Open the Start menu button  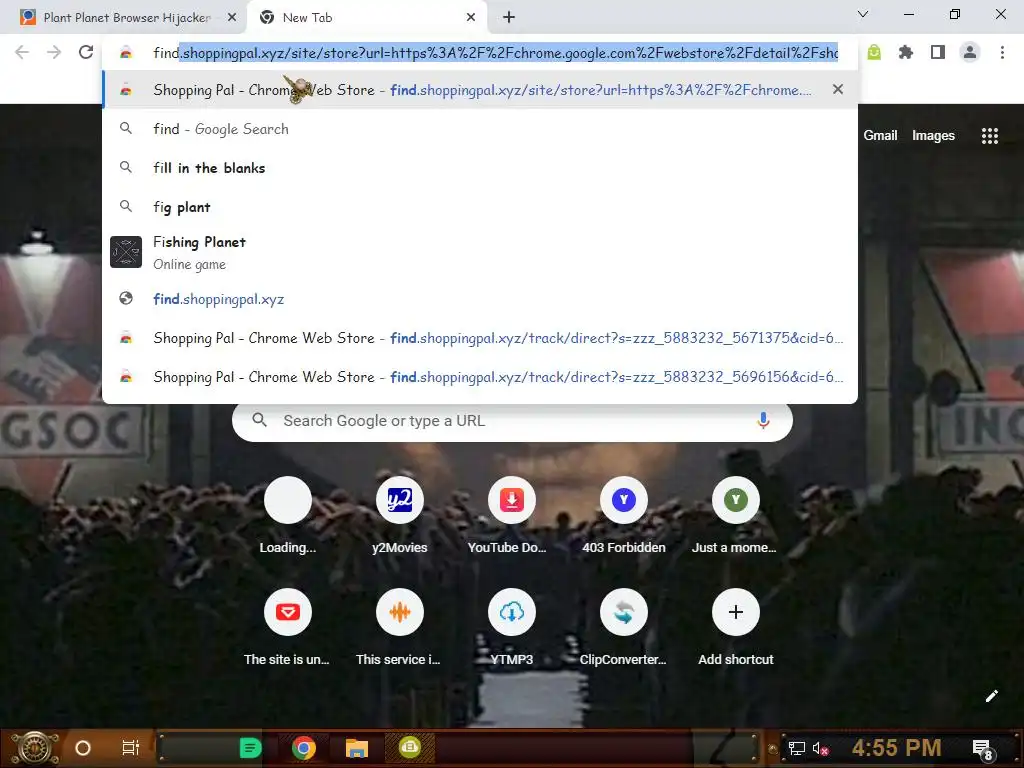point(35,748)
